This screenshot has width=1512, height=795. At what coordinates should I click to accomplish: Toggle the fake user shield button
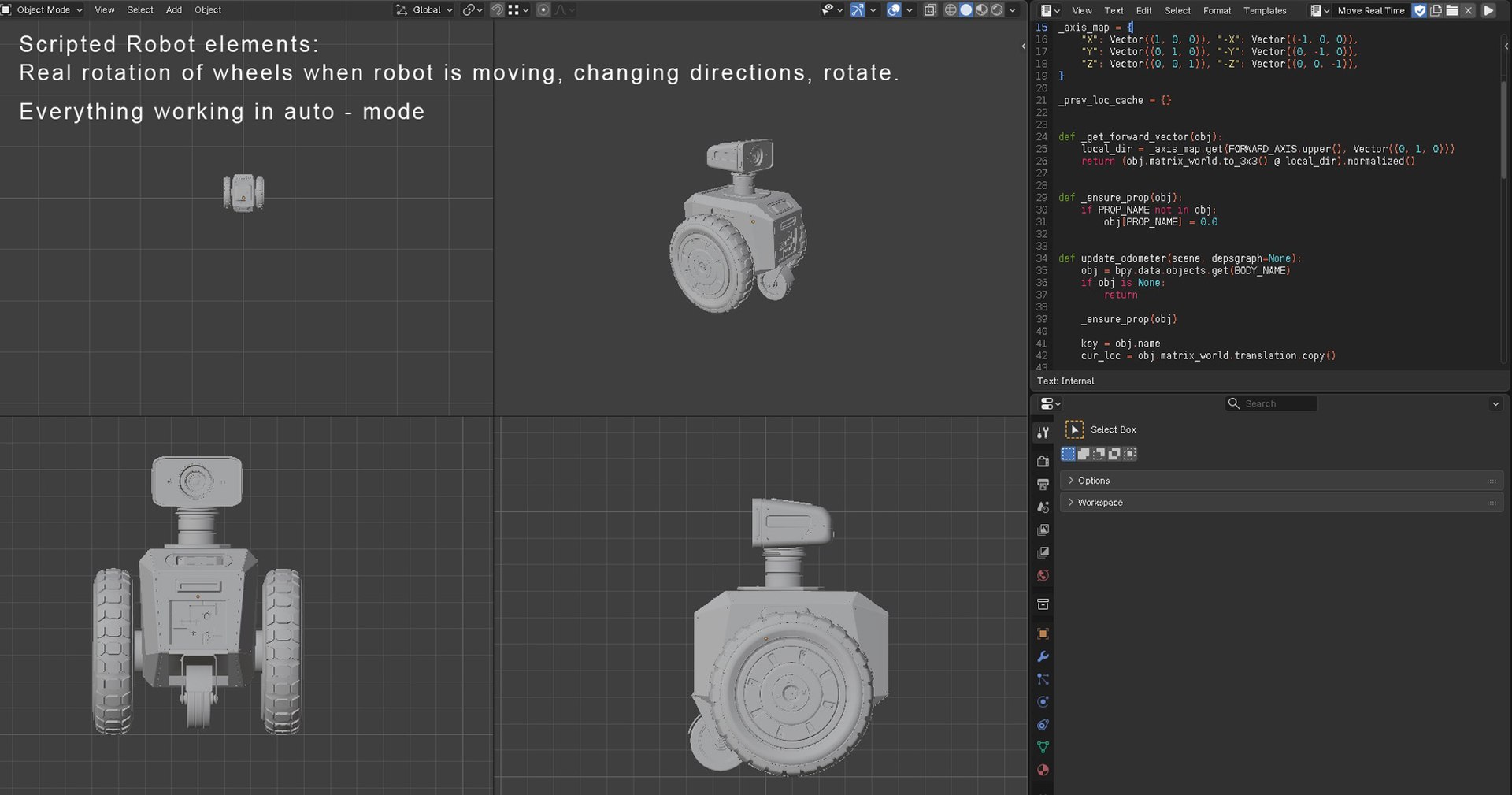pos(1420,10)
